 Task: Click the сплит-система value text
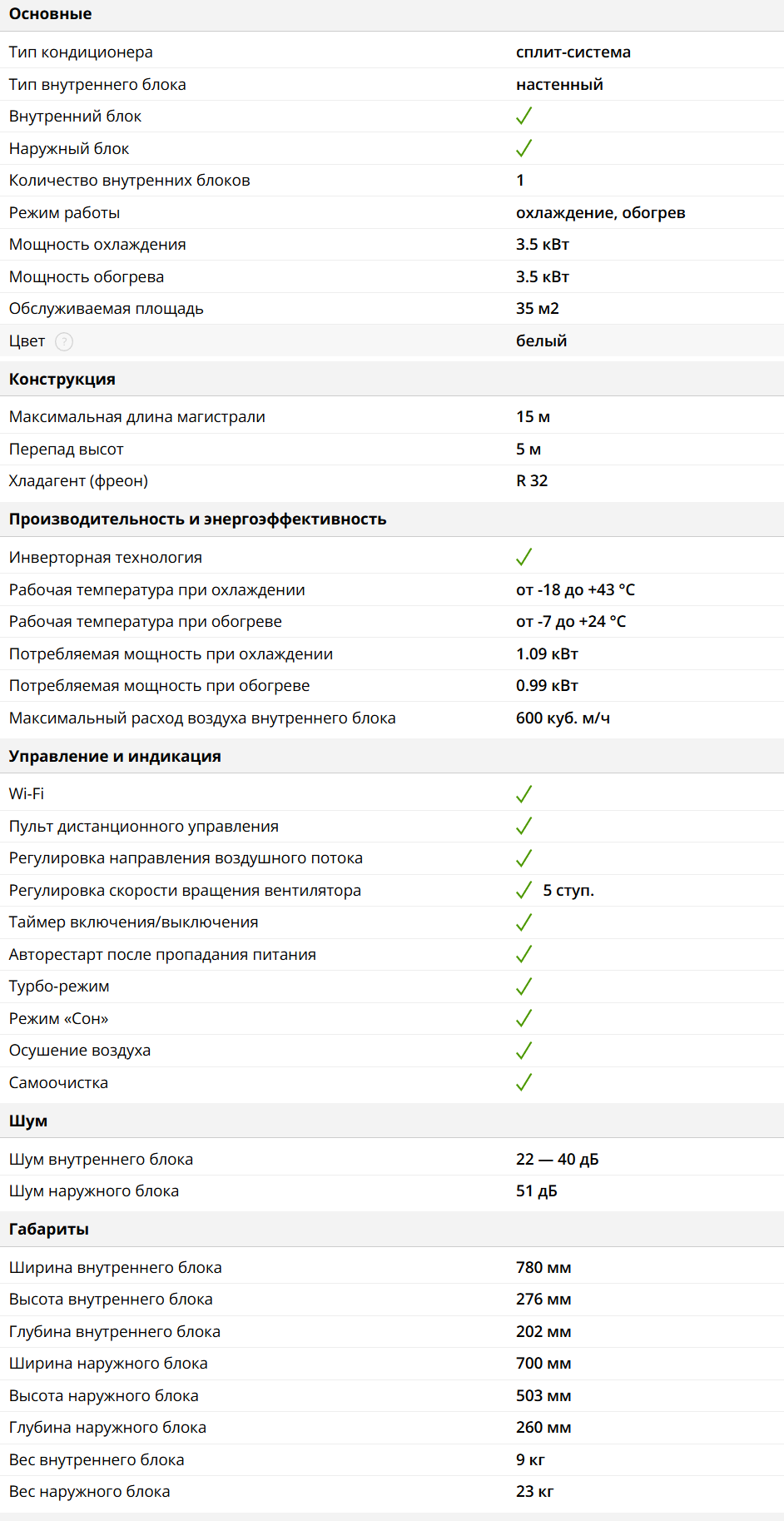(573, 52)
